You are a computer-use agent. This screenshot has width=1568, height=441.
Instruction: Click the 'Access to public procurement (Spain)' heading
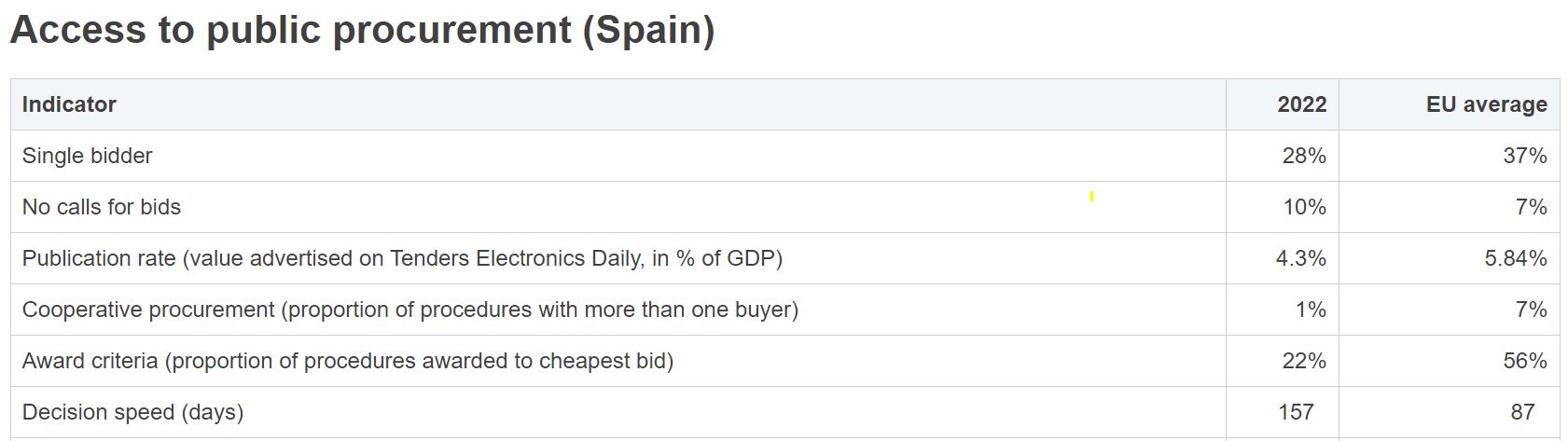pyautogui.click(x=362, y=30)
